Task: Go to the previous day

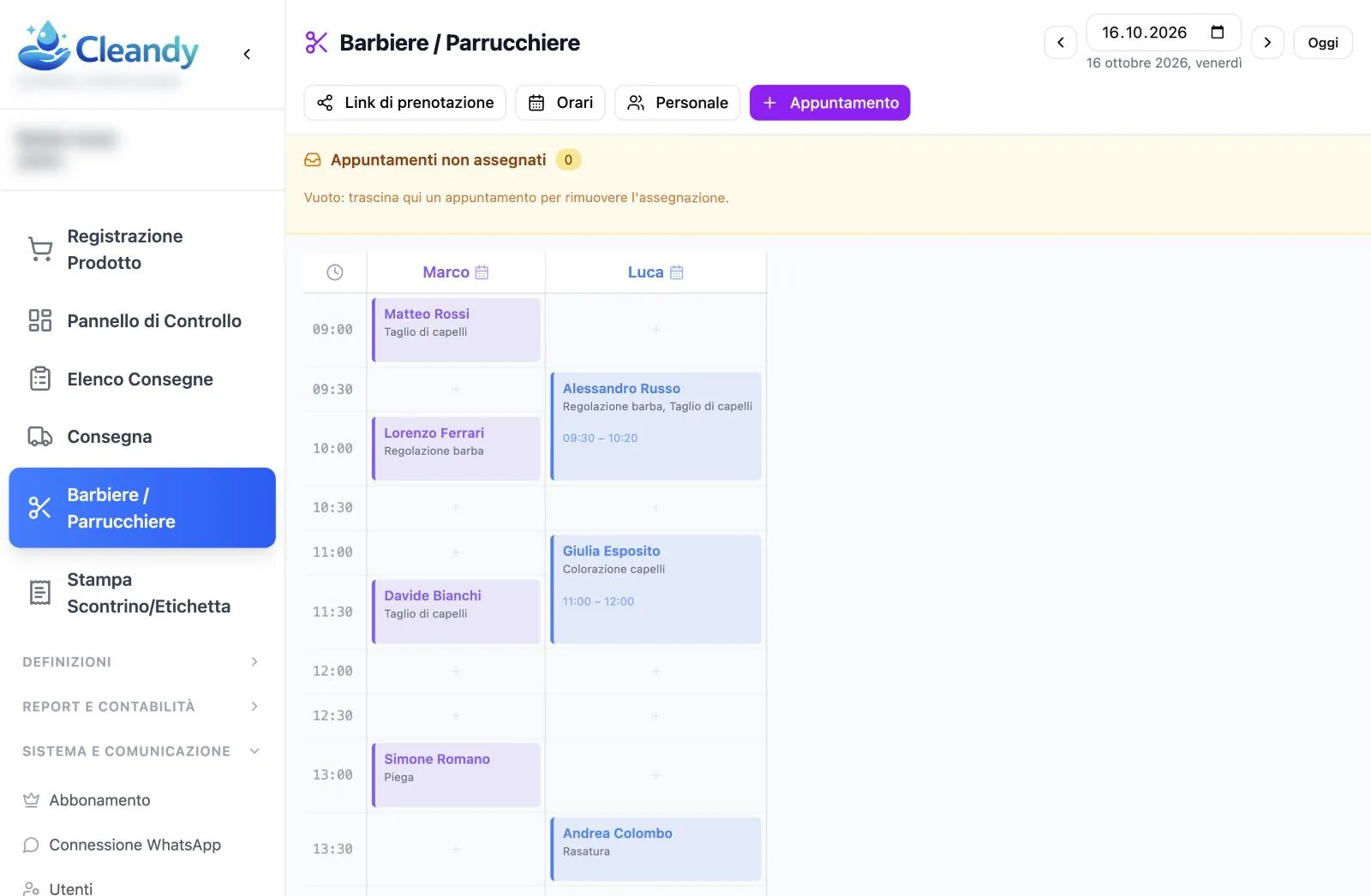Action: point(1060,43)
